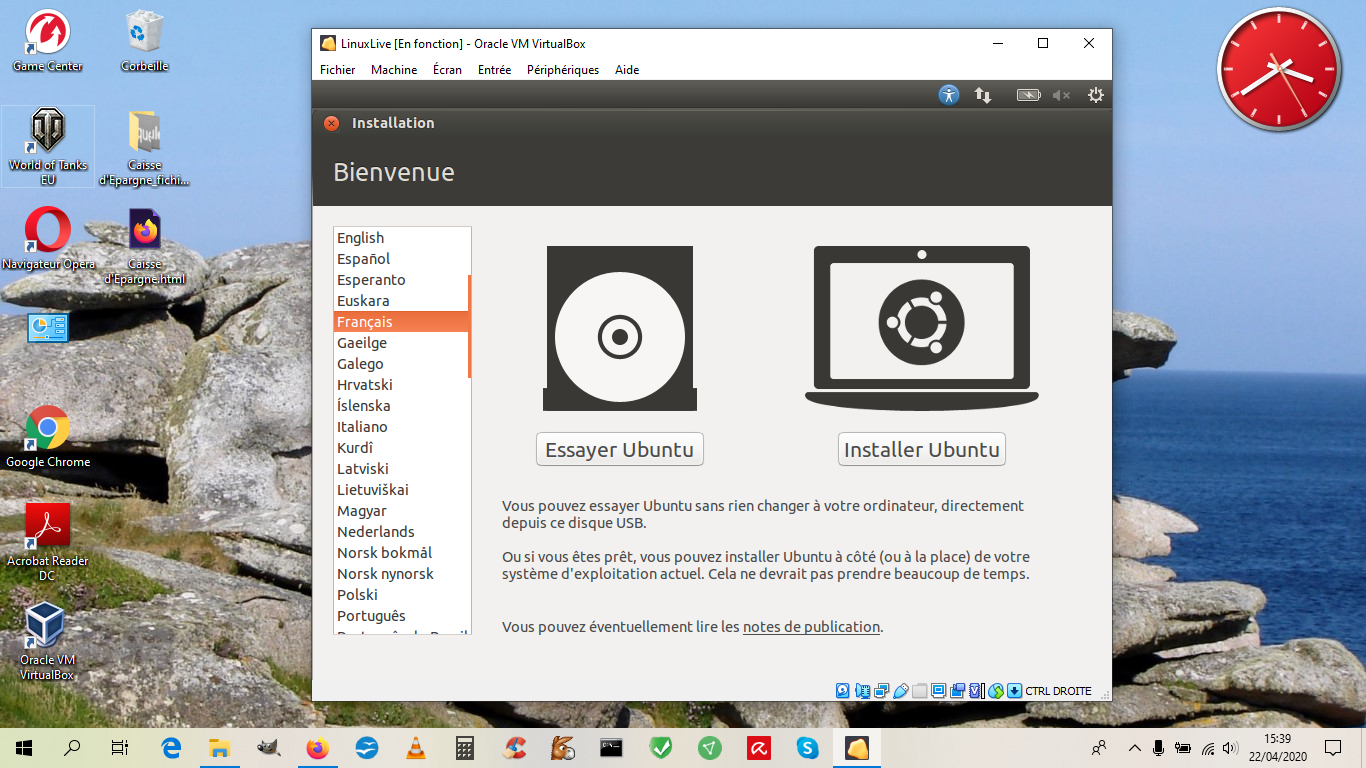Close the Installation dialog with orange button
The width and height of the screenshot is (1366, 768).
point(332,123)
